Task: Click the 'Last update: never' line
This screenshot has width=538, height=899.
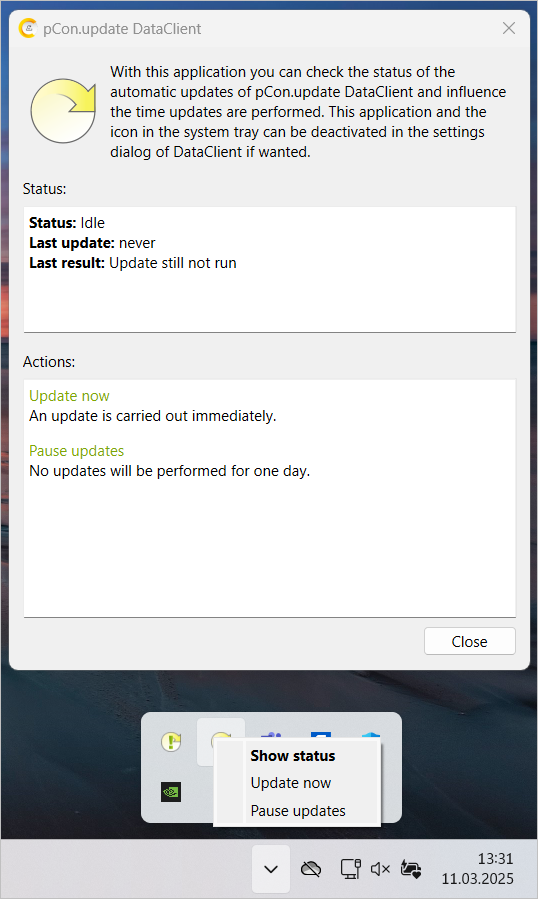Action: [92, 243]
